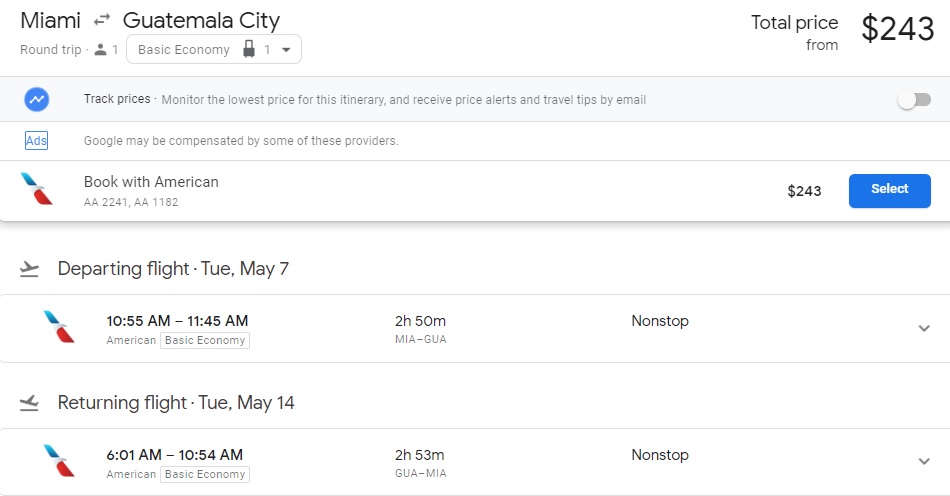
Task: Expand the 10:55 AM departing flight details
Action: tap(924, 328)
